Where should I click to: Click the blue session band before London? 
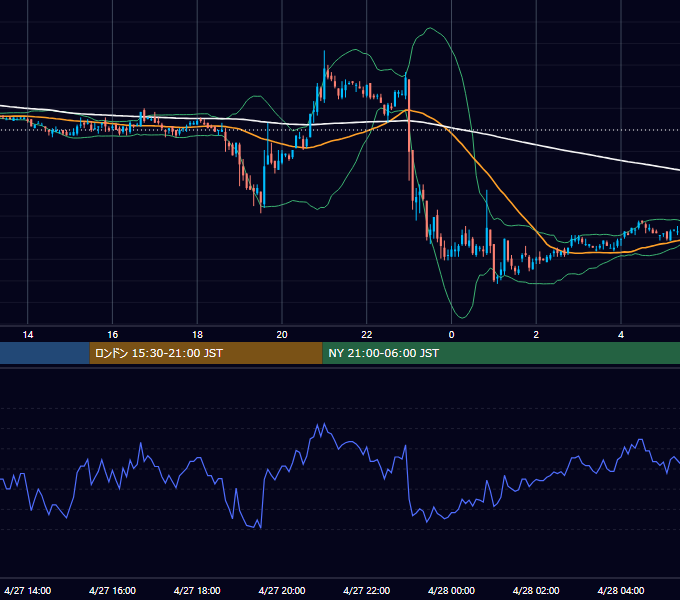click(x=45, y=353)
